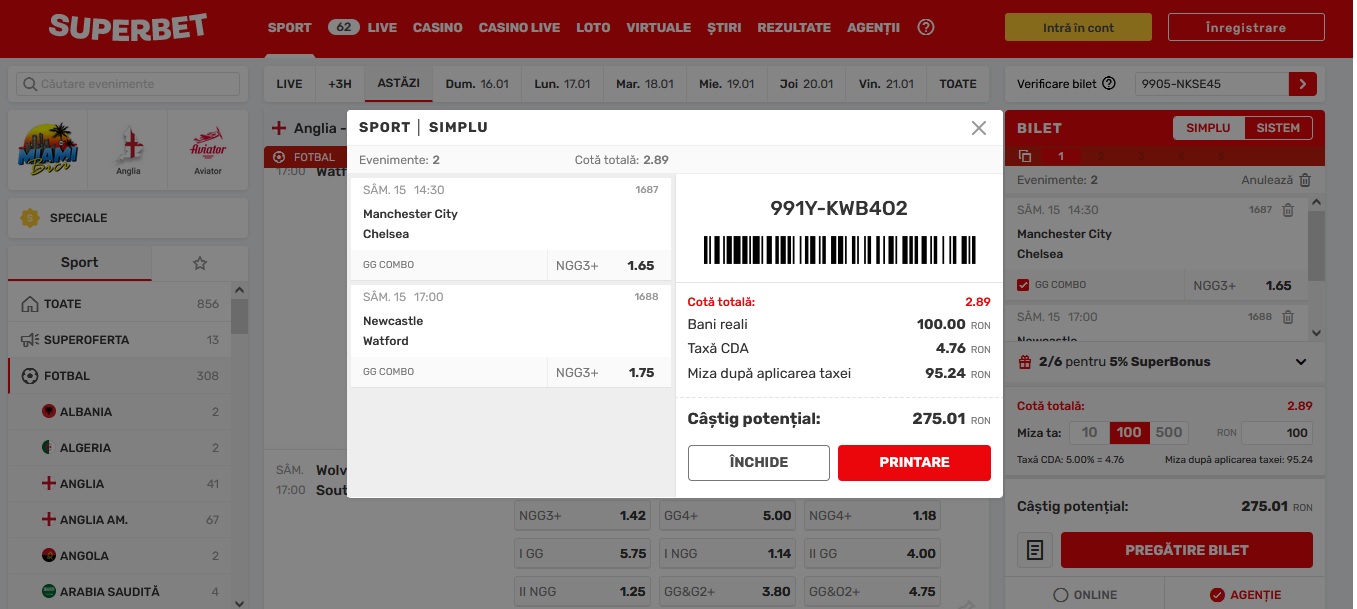This screenshot has height=609, width=1357.
Task: Click the Superbet logo
Action: [x=128, y=28]
